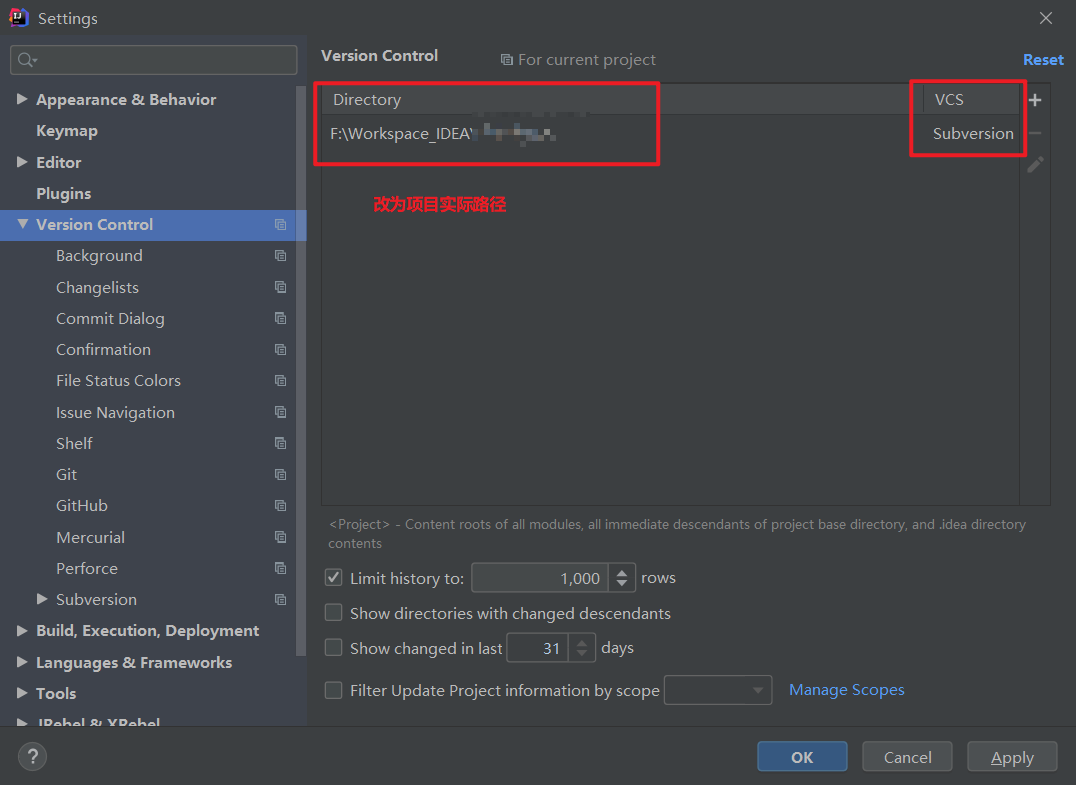
Task: Open the GitHub settings page
Action: [81, 505]
